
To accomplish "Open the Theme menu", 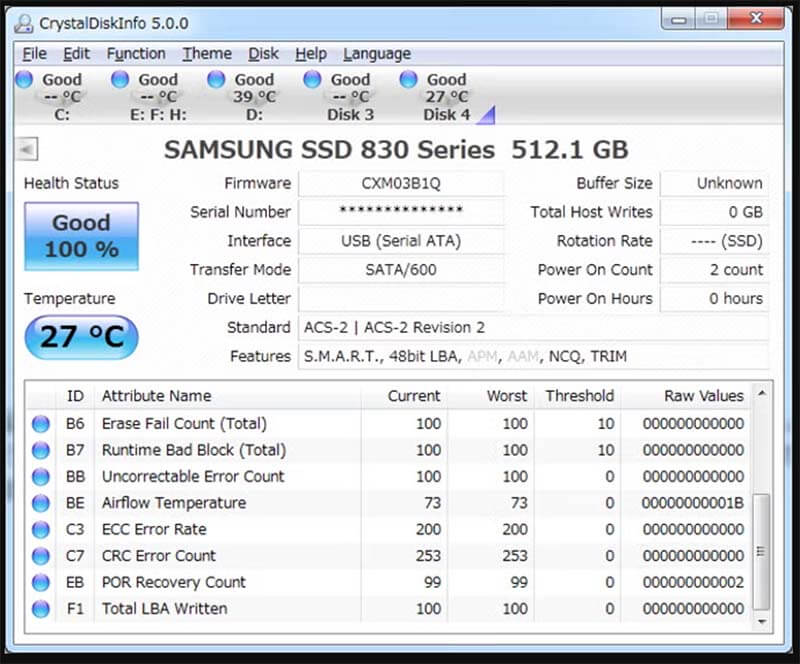I will pyautogui.click(x=207, y=53).
